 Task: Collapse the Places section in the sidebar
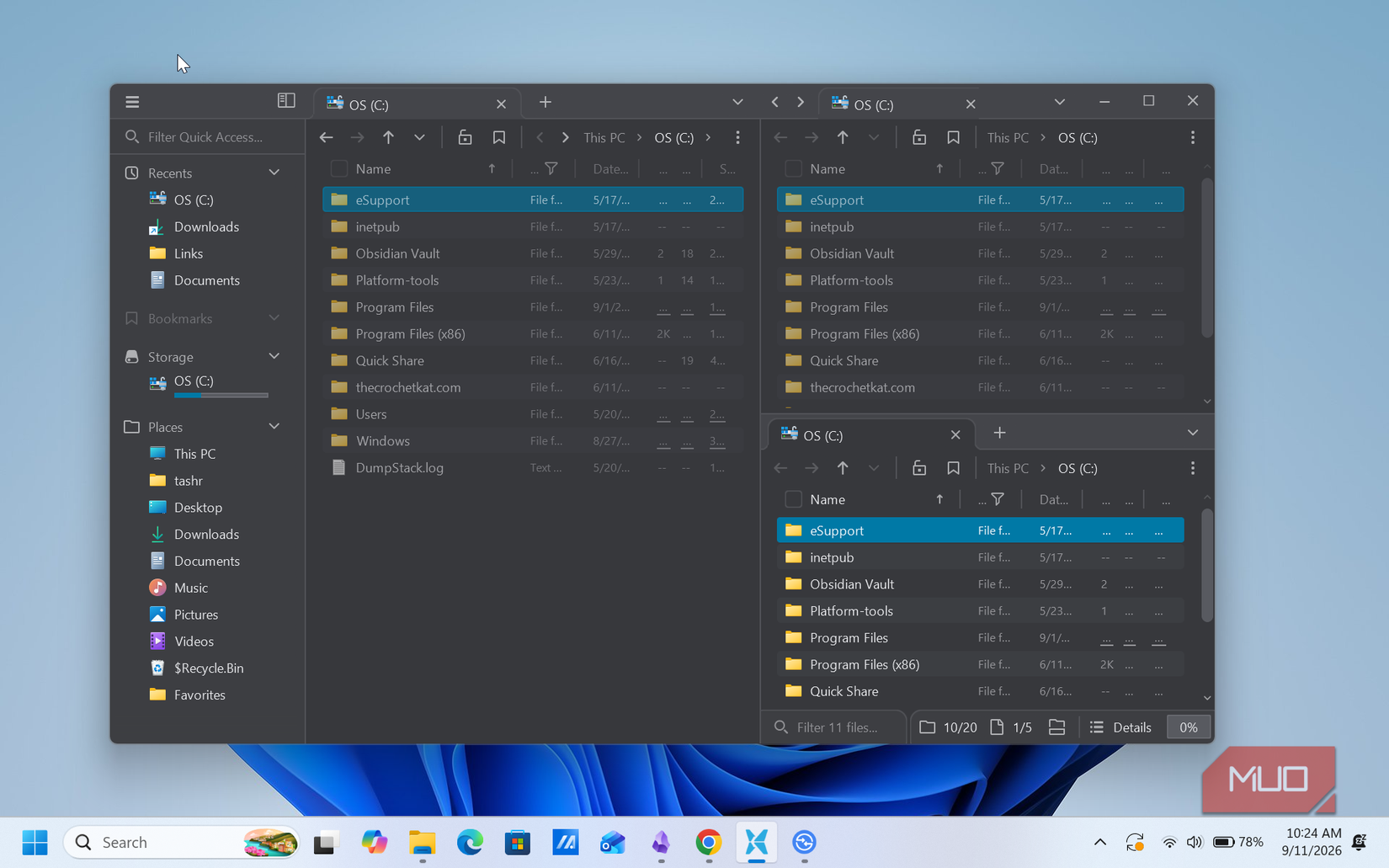tap(274, 427)
